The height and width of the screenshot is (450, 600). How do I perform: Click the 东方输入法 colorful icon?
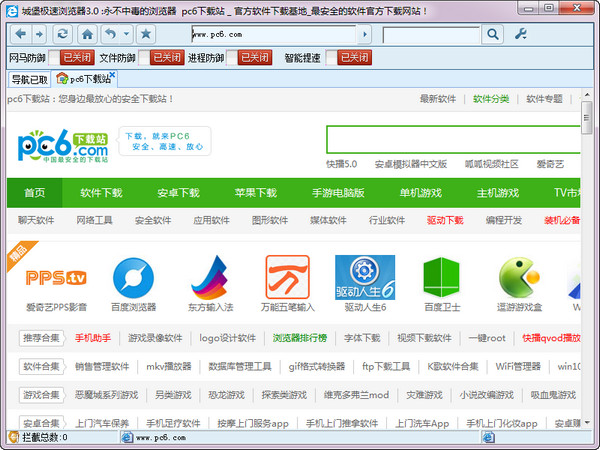210,278
